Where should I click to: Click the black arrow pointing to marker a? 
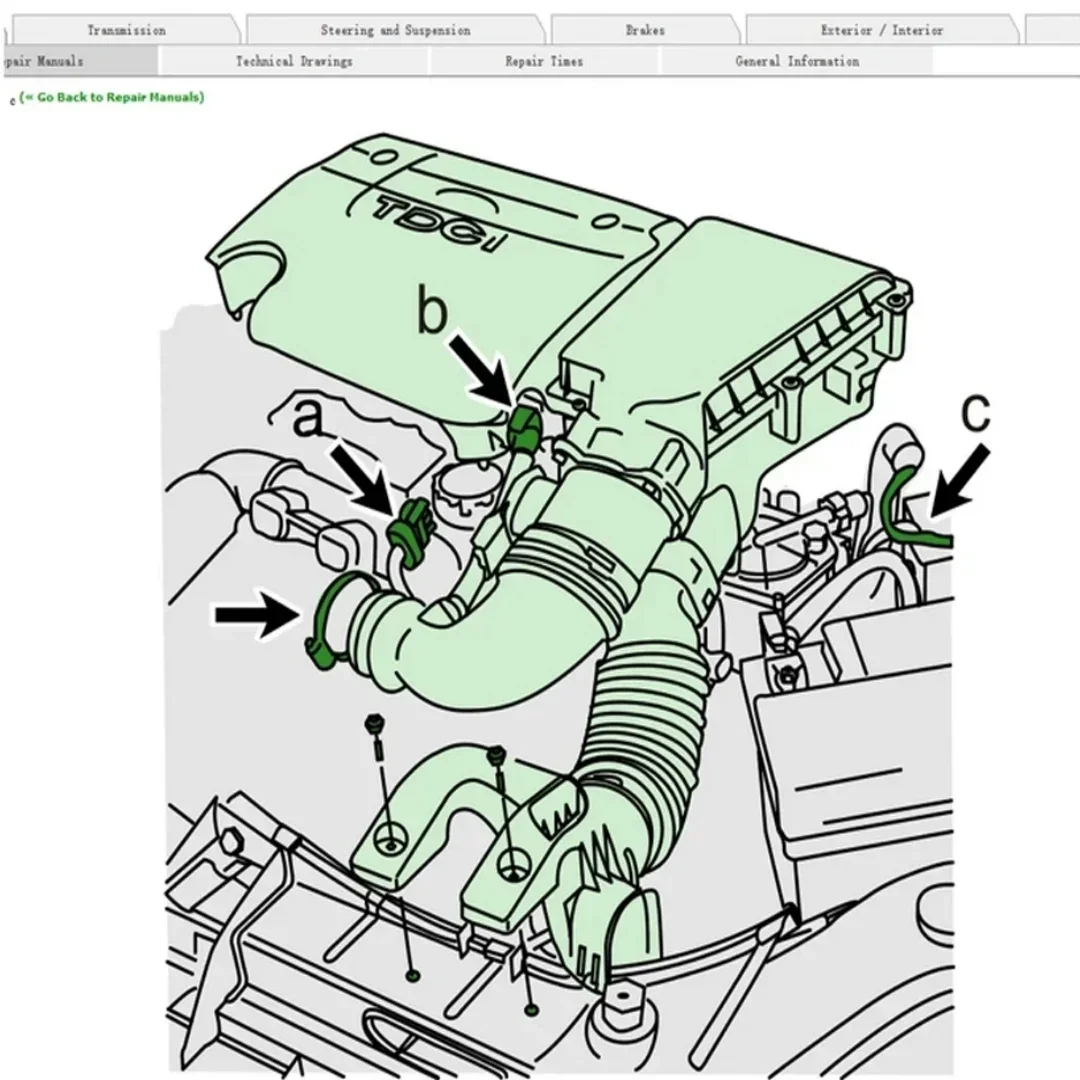[358, 478]
